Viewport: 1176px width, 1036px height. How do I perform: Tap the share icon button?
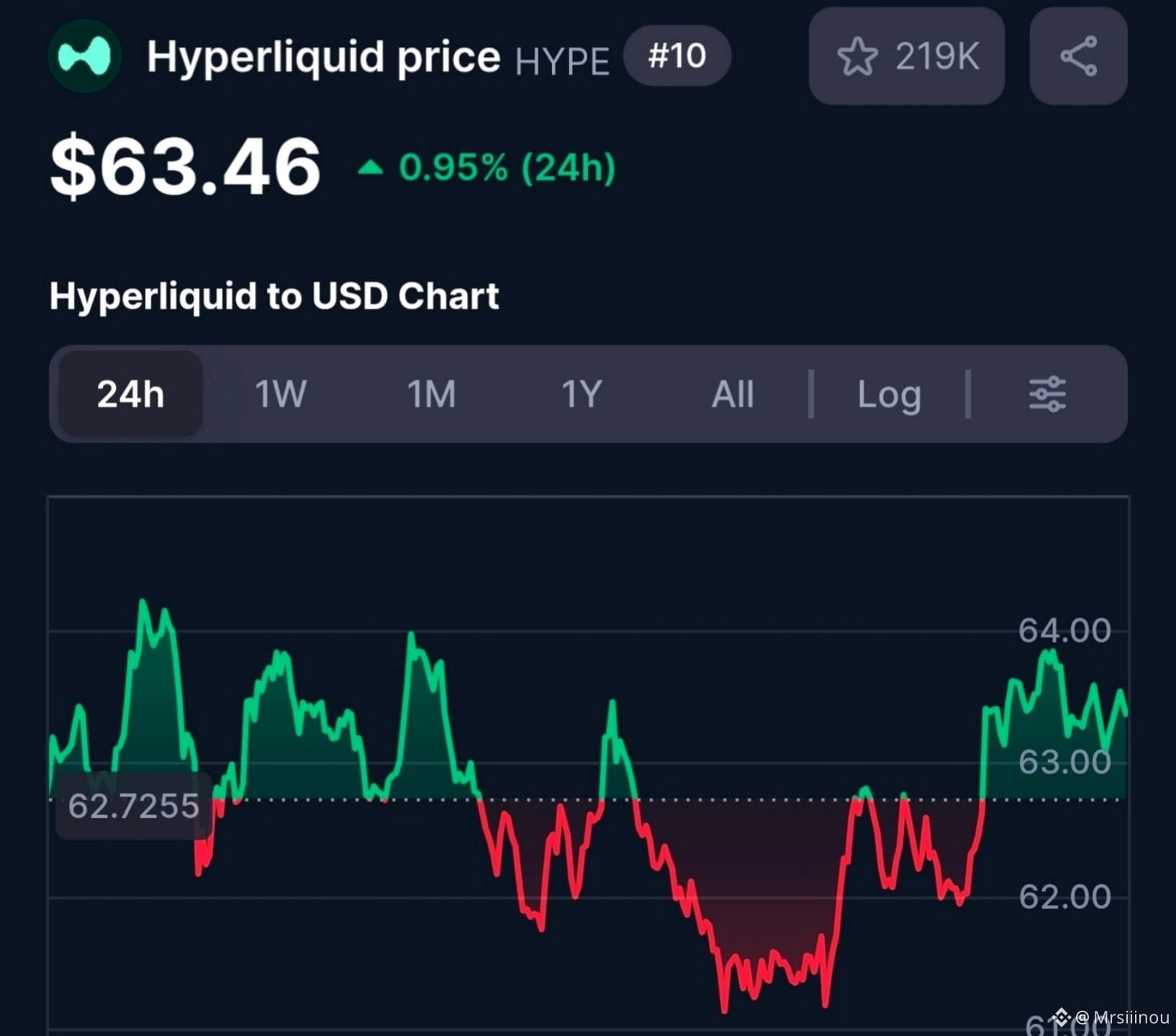(x=1078, y=56)
